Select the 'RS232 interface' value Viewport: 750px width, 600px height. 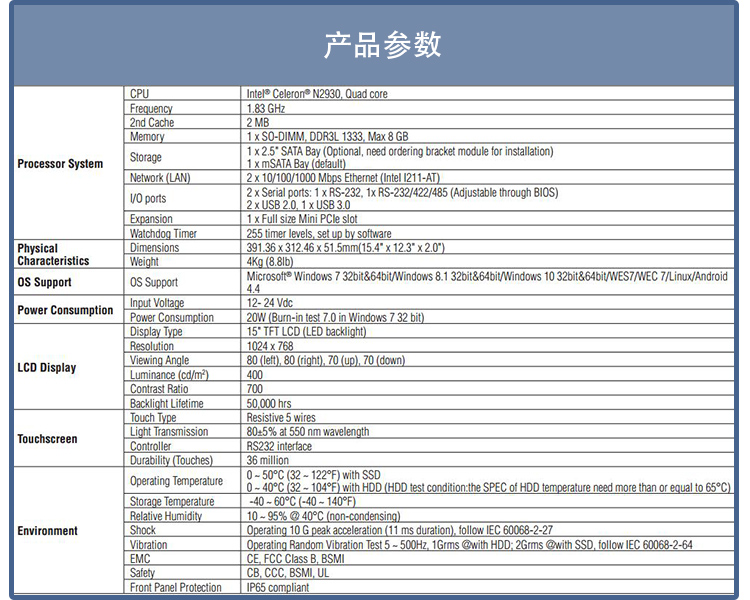click(279, 446)
